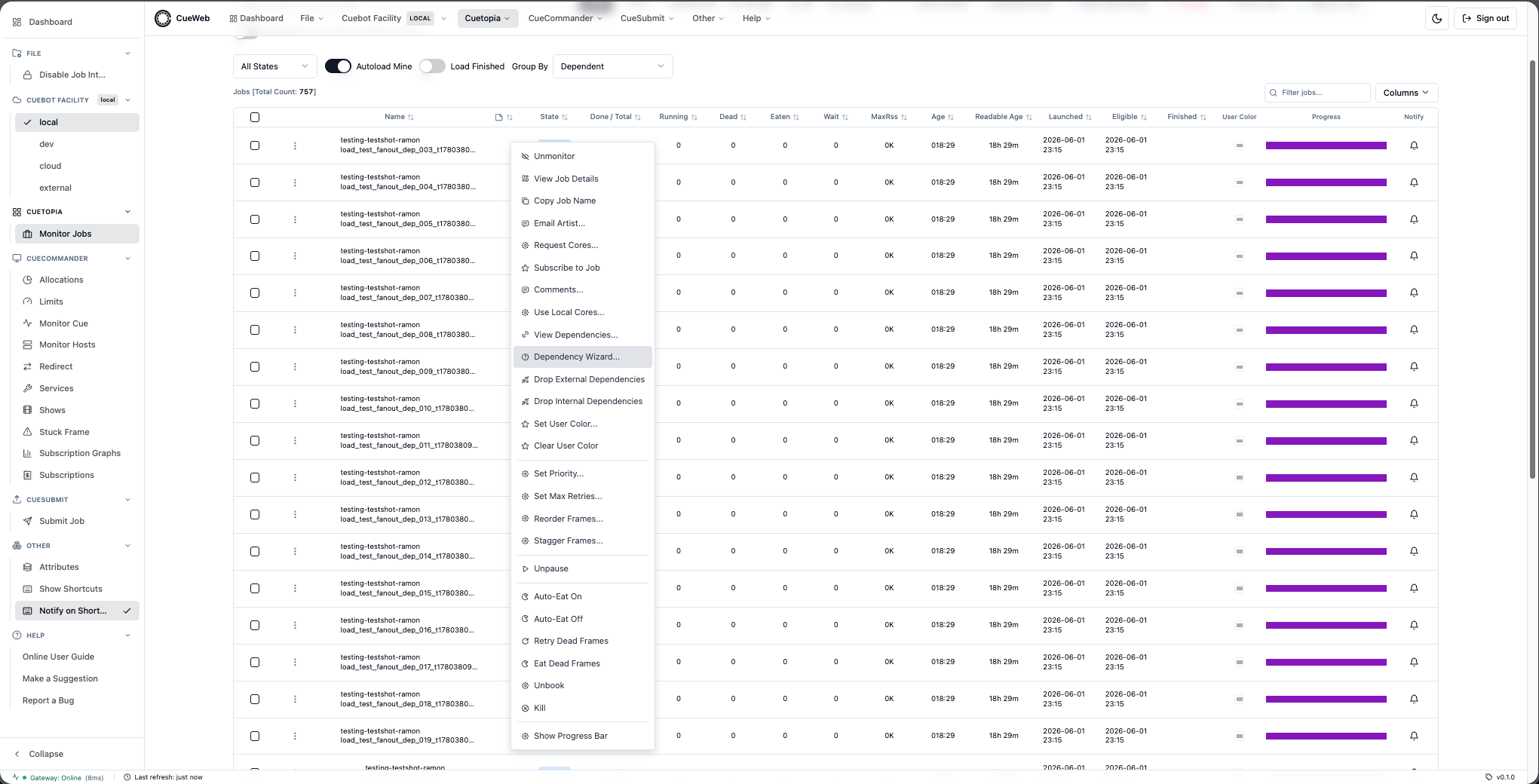Click the Filter jobs search field

click(1317, 93)
